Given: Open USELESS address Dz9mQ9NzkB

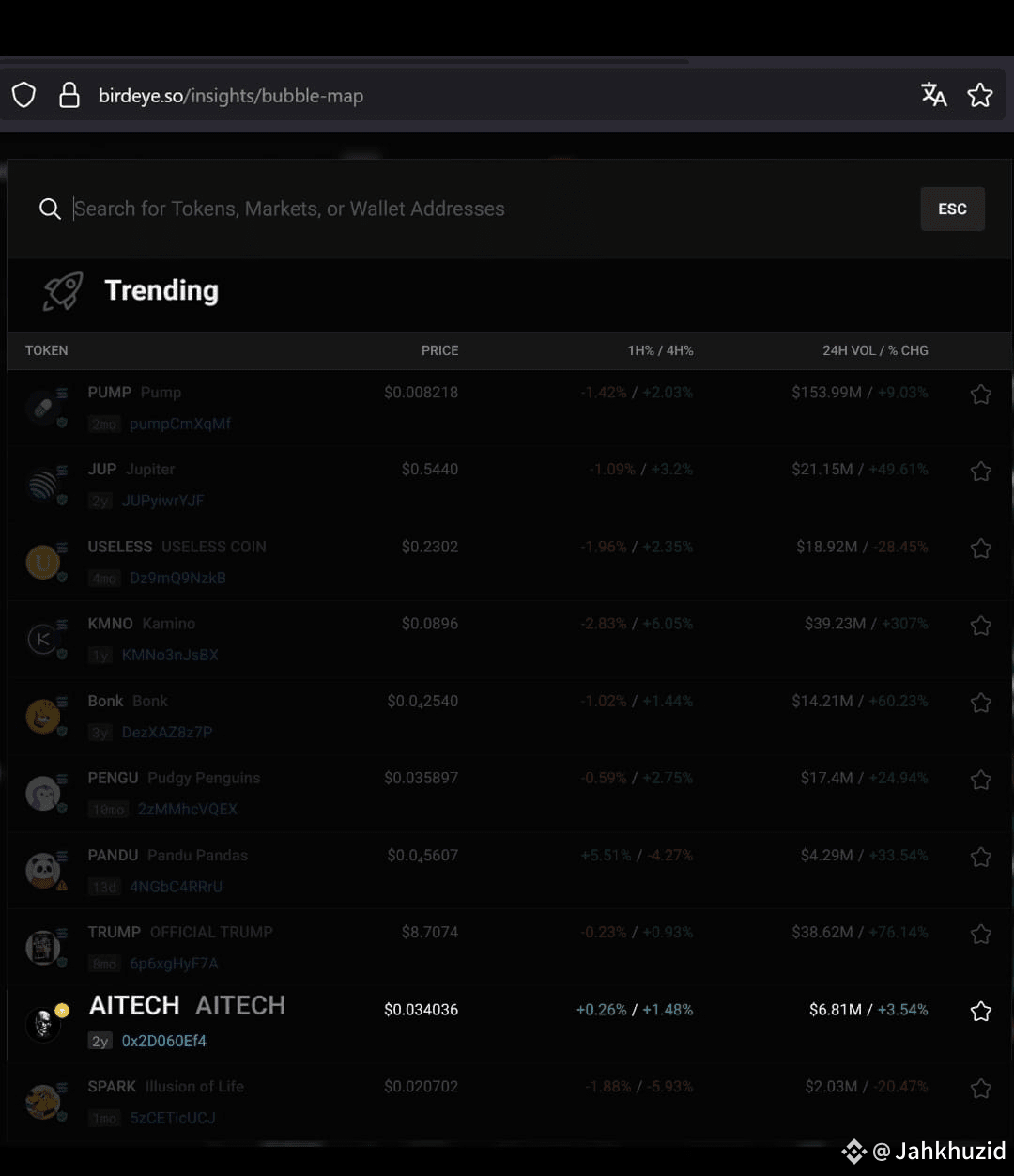Looking at the screenshot, I should click(177, 578).
